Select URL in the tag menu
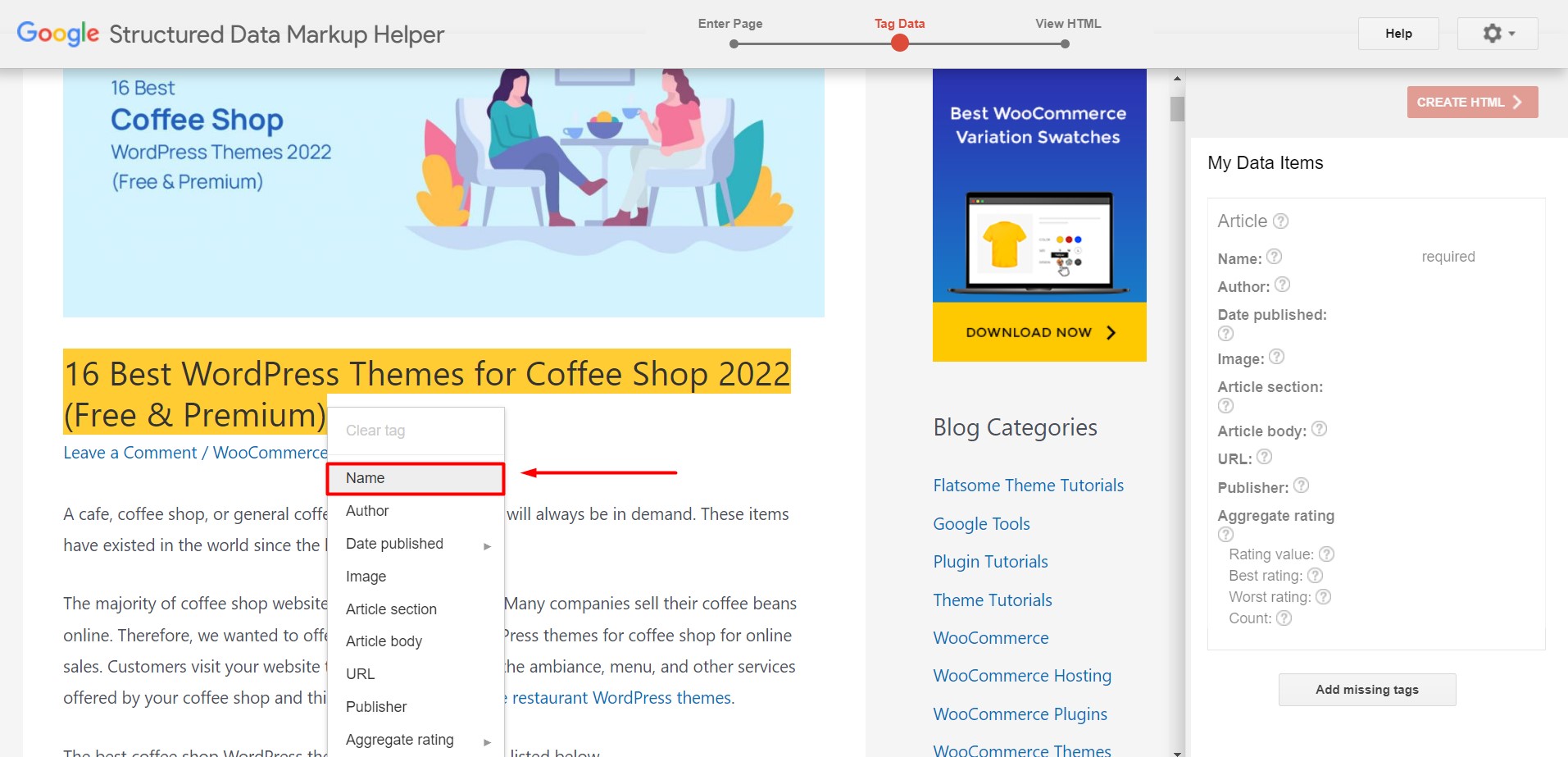The image size is (1568, 757). tap(416, 674)
